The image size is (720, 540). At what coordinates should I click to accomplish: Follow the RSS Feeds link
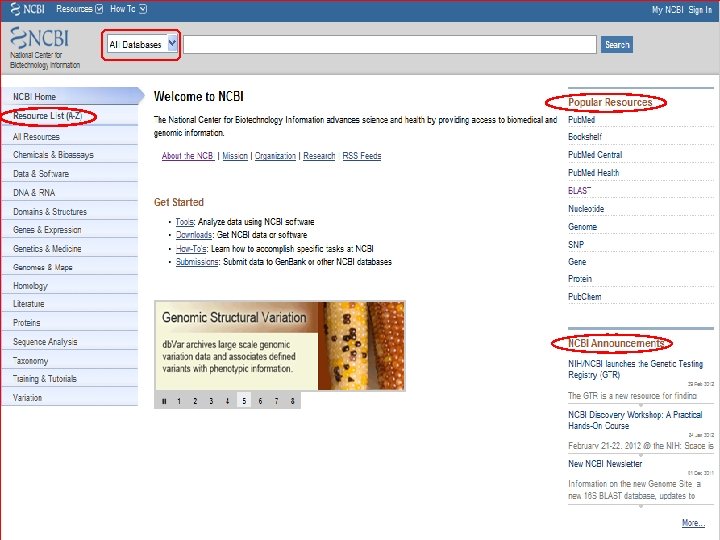click(x=362, y=156)
